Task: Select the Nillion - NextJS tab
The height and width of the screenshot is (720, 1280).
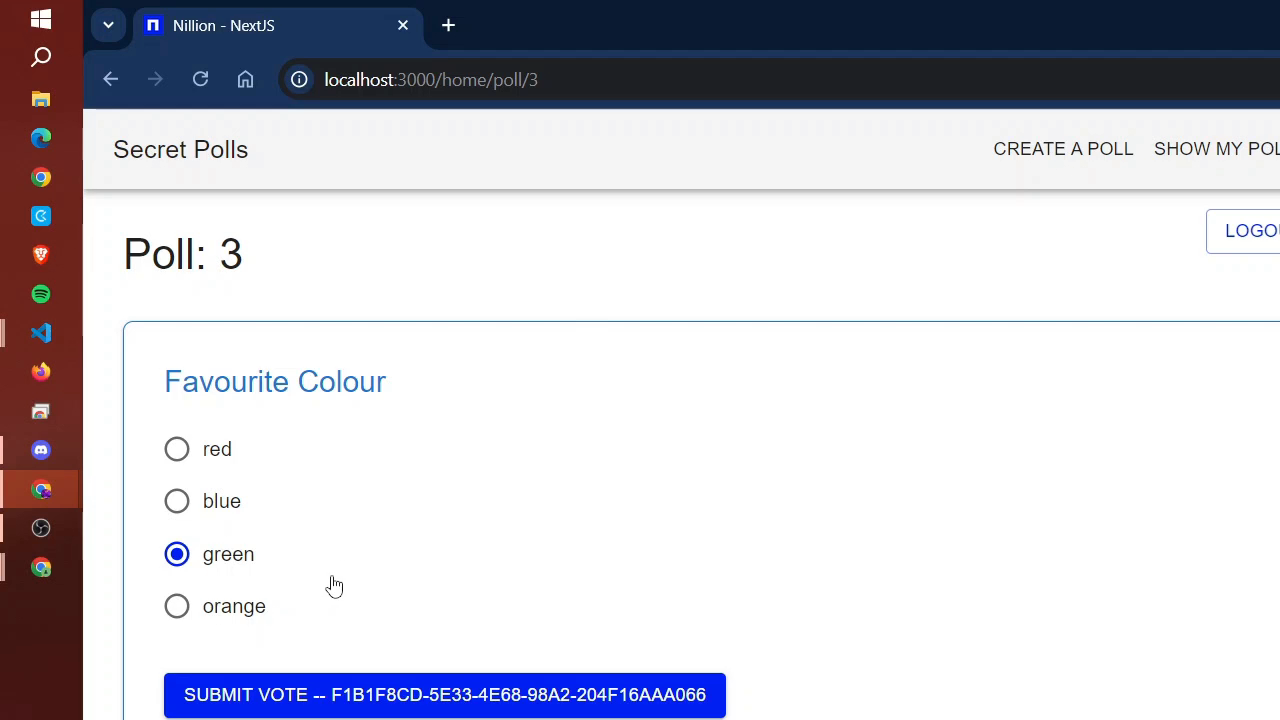Action: (x=278, y=25)
